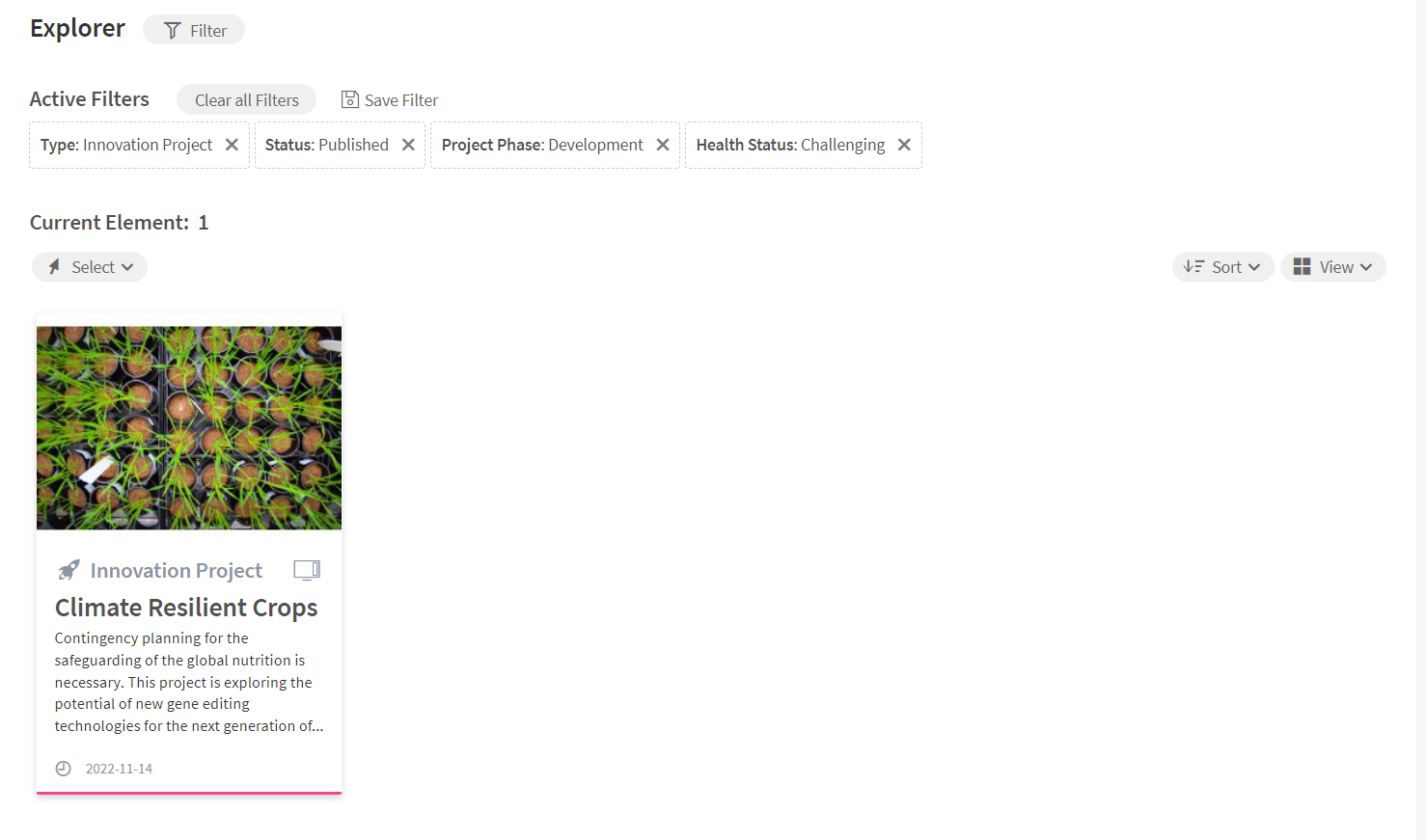
Task: Open side panel icon on project card
Action: tap(307, 570)
